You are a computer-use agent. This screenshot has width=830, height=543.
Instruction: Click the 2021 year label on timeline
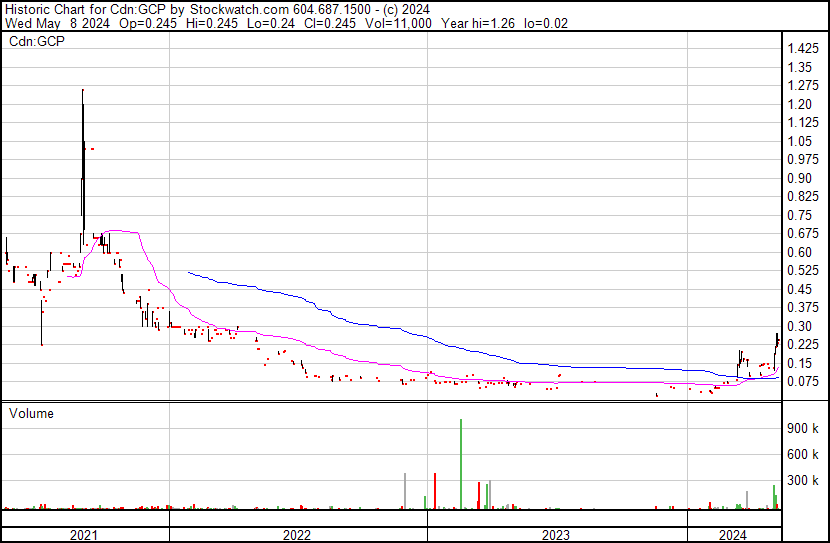[84, 535]
